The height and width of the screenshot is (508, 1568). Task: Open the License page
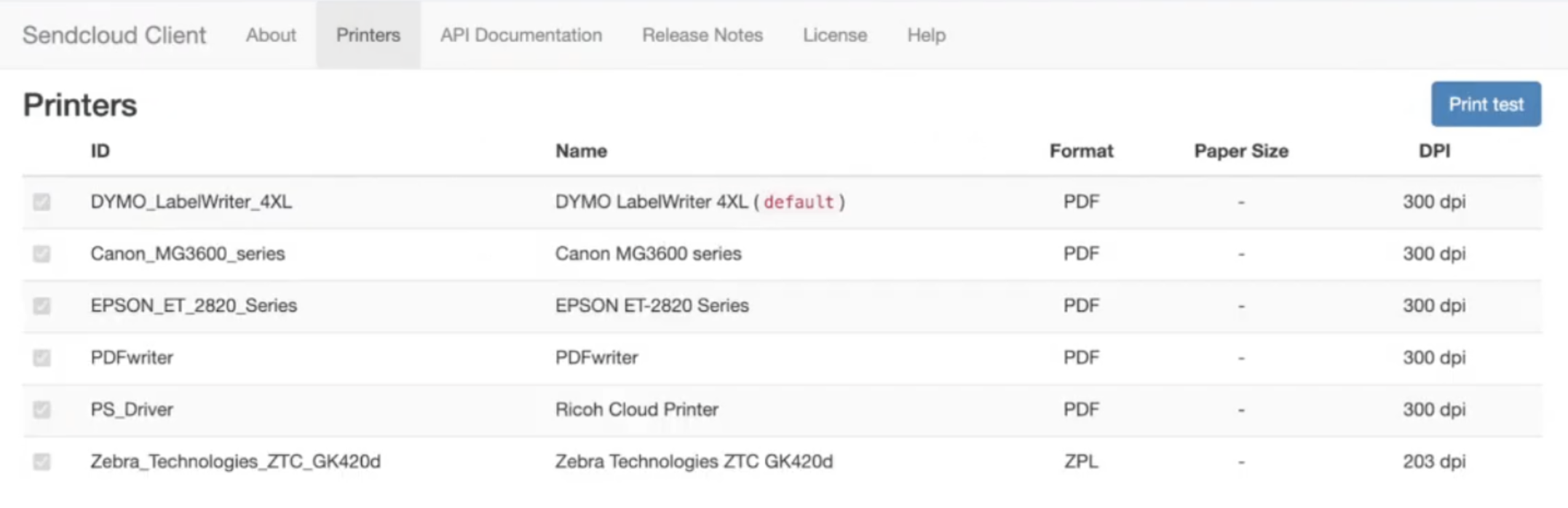tap(835, 35)
